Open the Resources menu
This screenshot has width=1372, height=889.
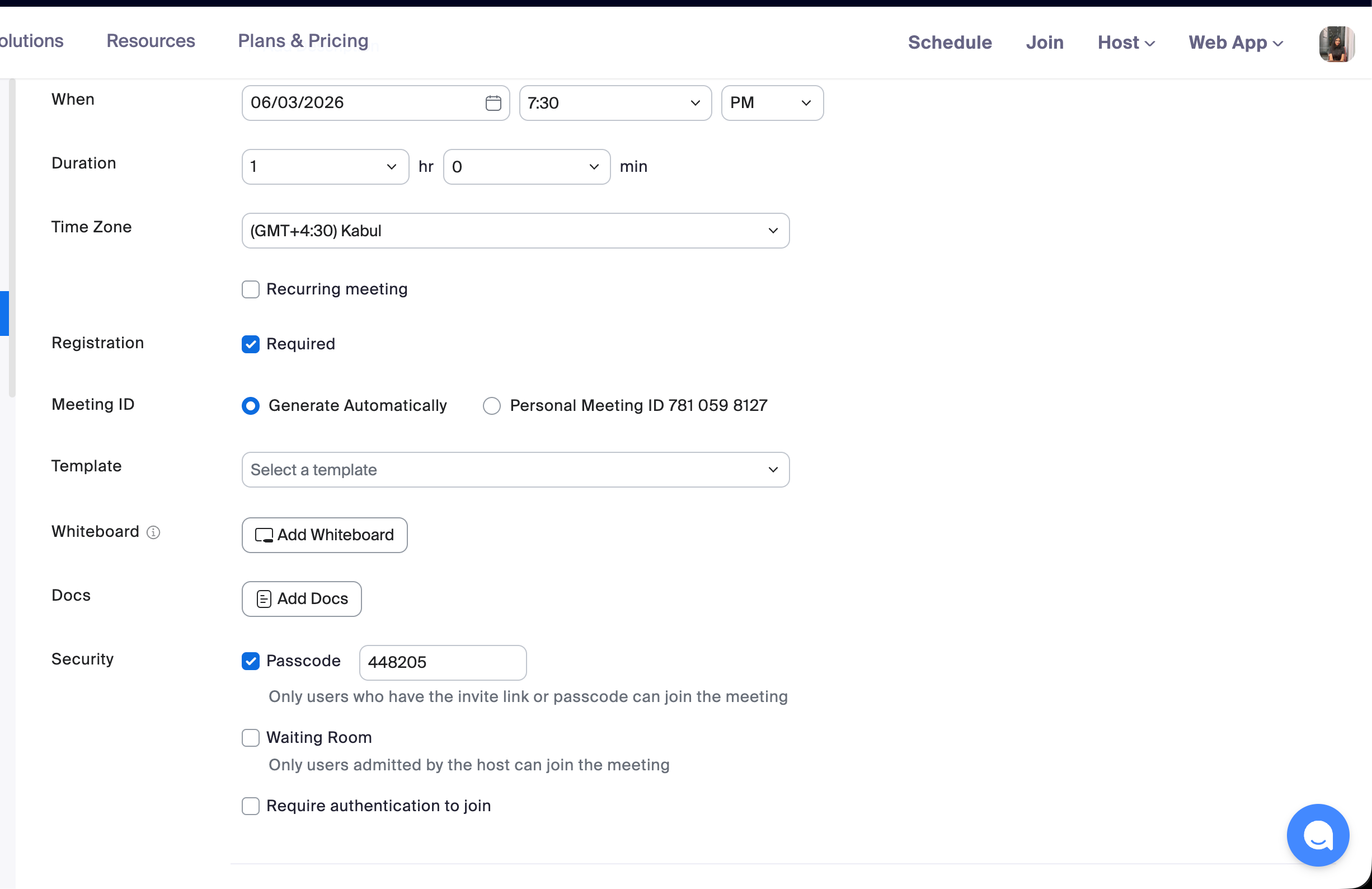pyautogui.click(x=151, y=41)
